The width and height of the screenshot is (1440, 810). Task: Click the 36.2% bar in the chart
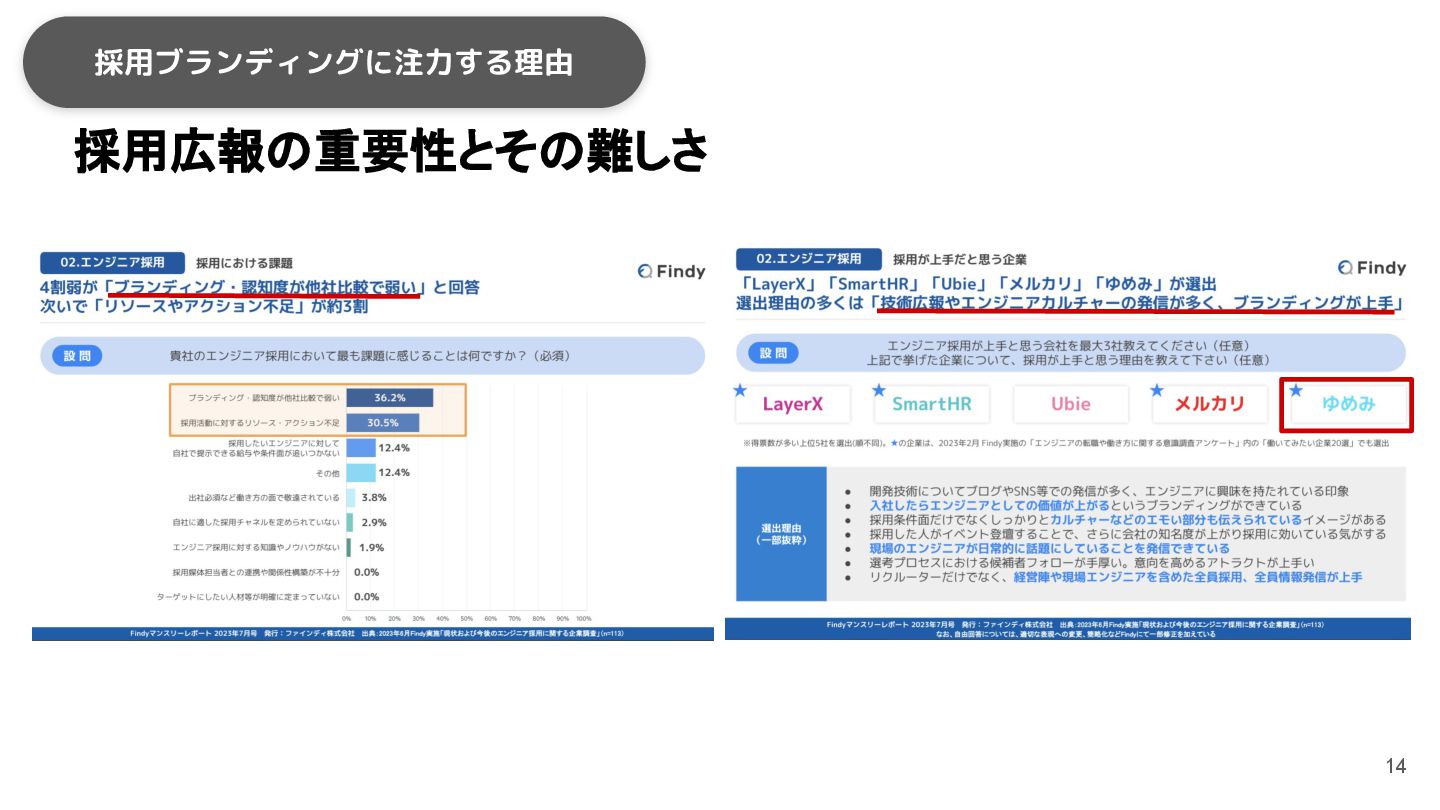(390, 398)
